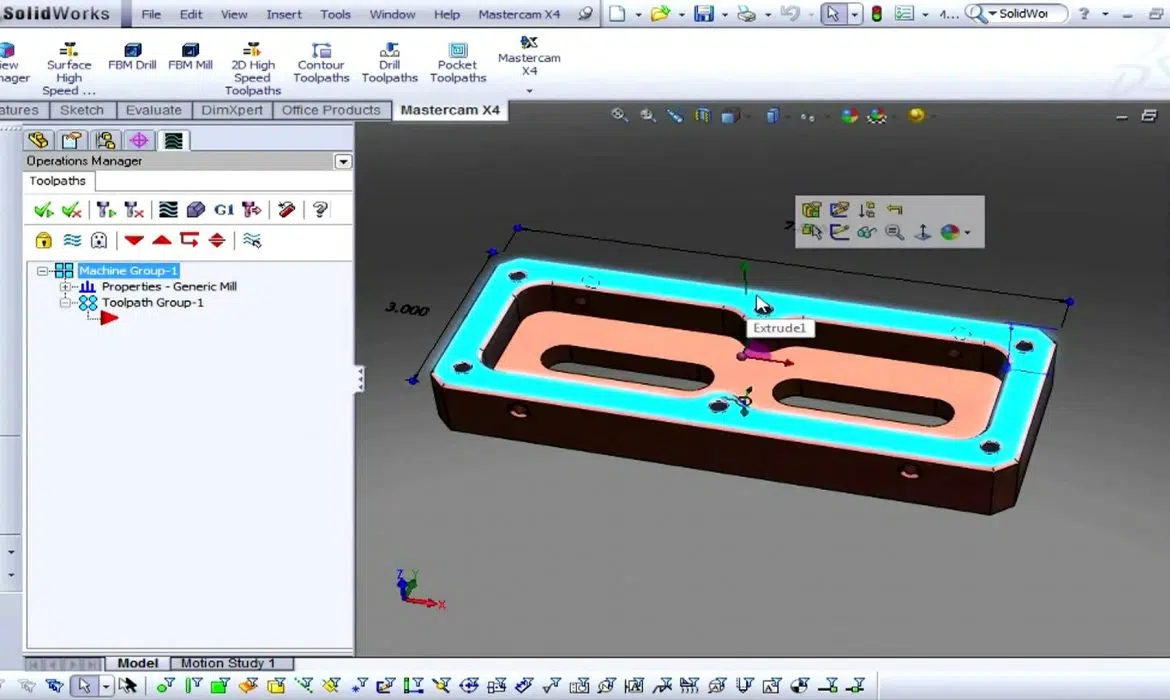Open the PropertyManager tab
The width and height of the screenshot is (1170, 700).
coord(72,140)
